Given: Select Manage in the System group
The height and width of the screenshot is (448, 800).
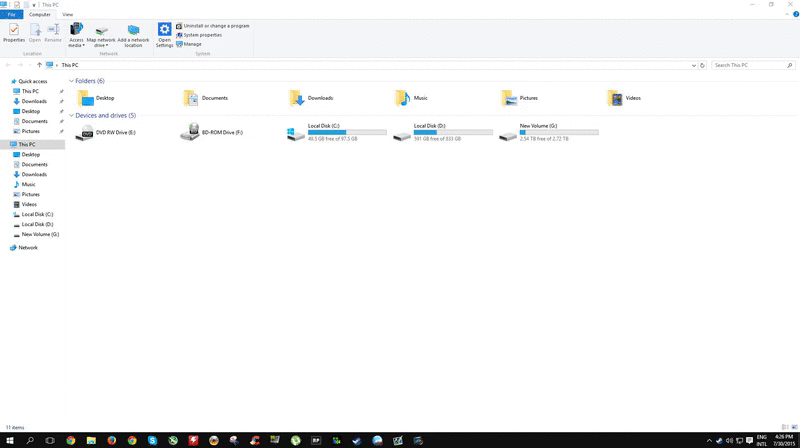Looking at the screenshot, I should click(x=189, y=44).
